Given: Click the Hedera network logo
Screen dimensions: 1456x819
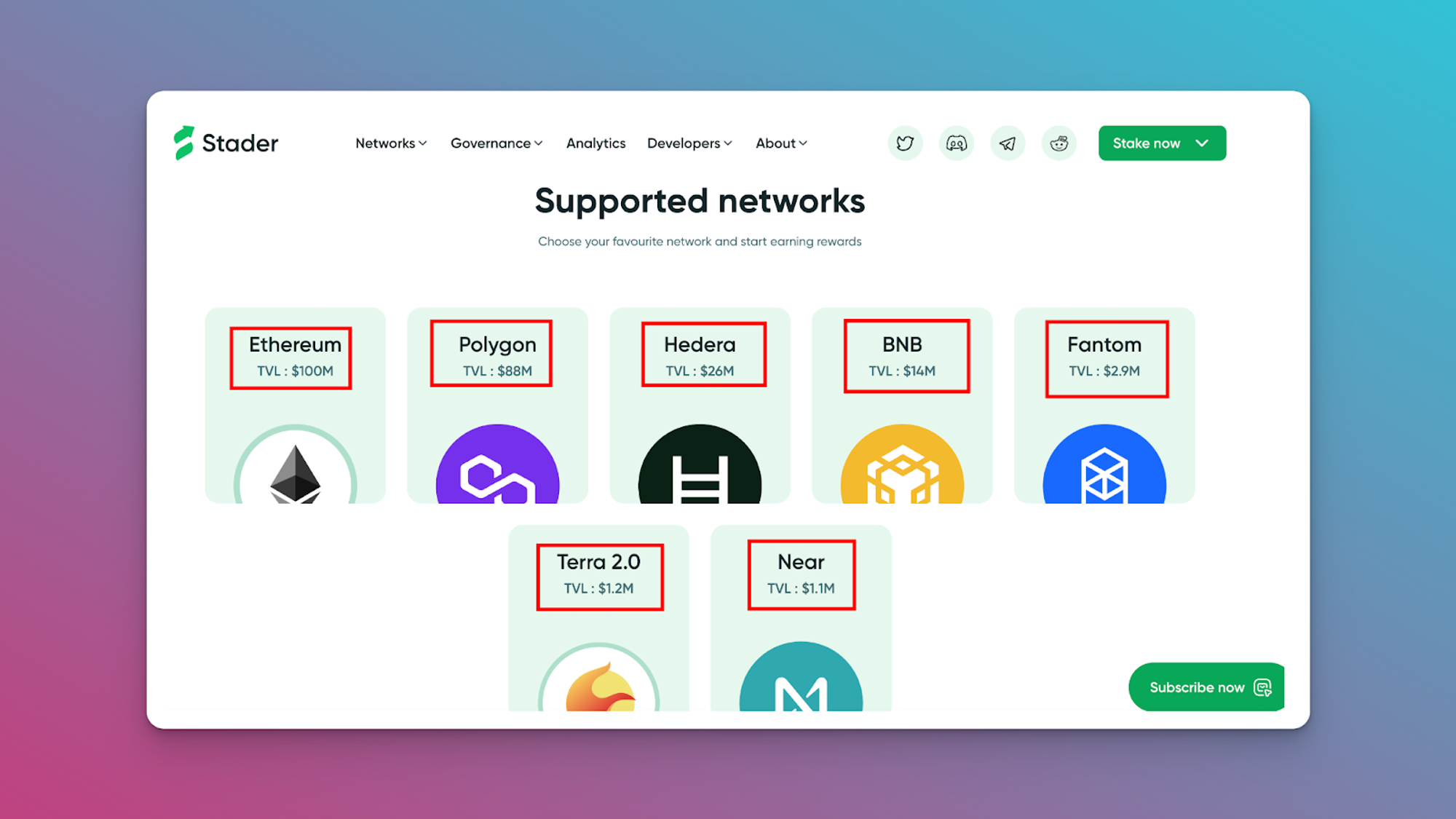Looking at the screenshot, I should [x=700, y=464].
